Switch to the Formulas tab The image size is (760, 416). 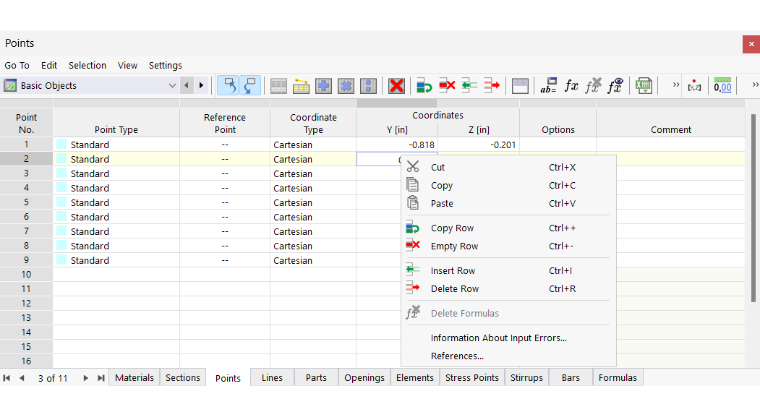click(618, 378)
